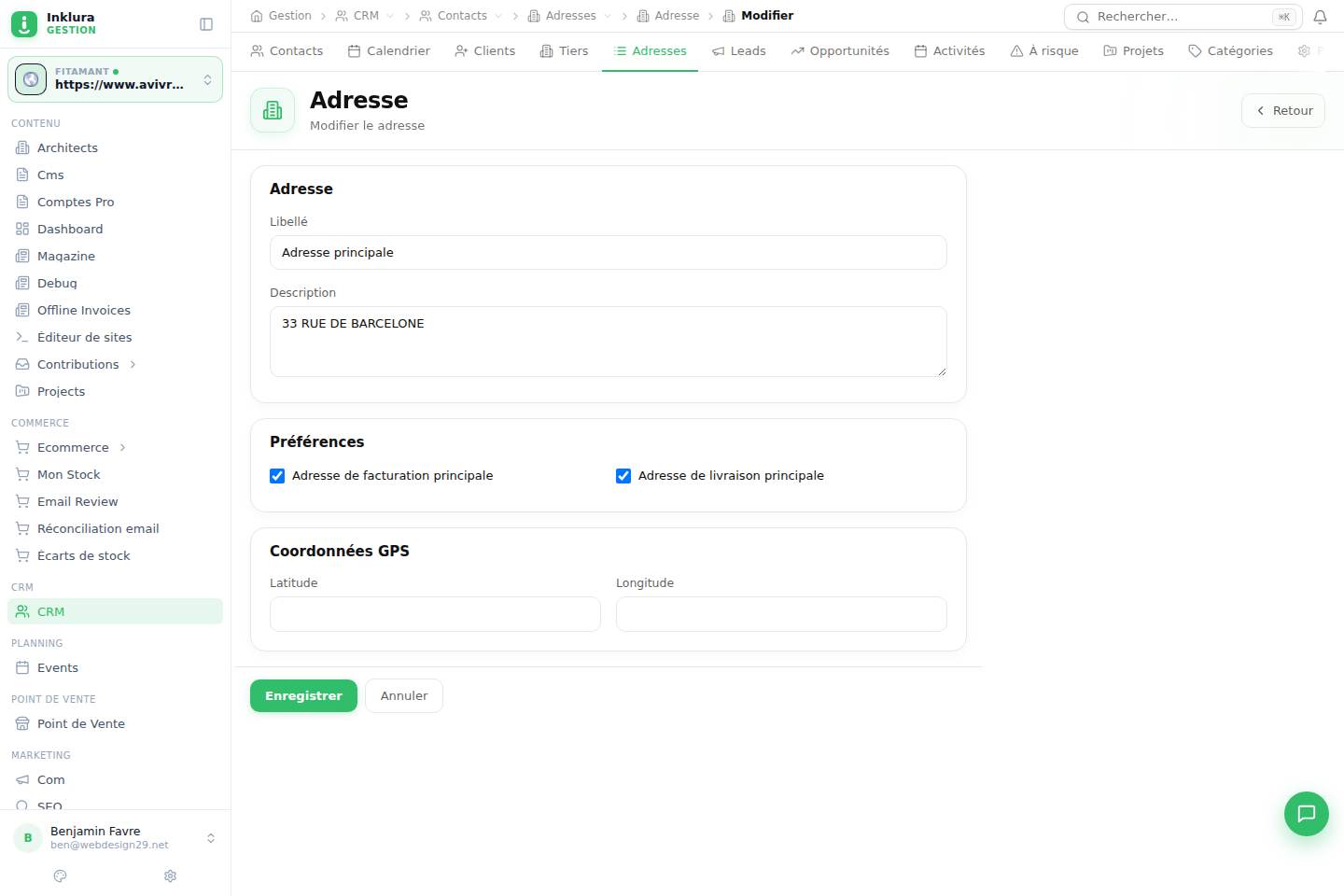Viewport: 1344px width, 896px height.
Task: Uncheck Adresse de facturation principale
Action: click(x=277, y=476)
